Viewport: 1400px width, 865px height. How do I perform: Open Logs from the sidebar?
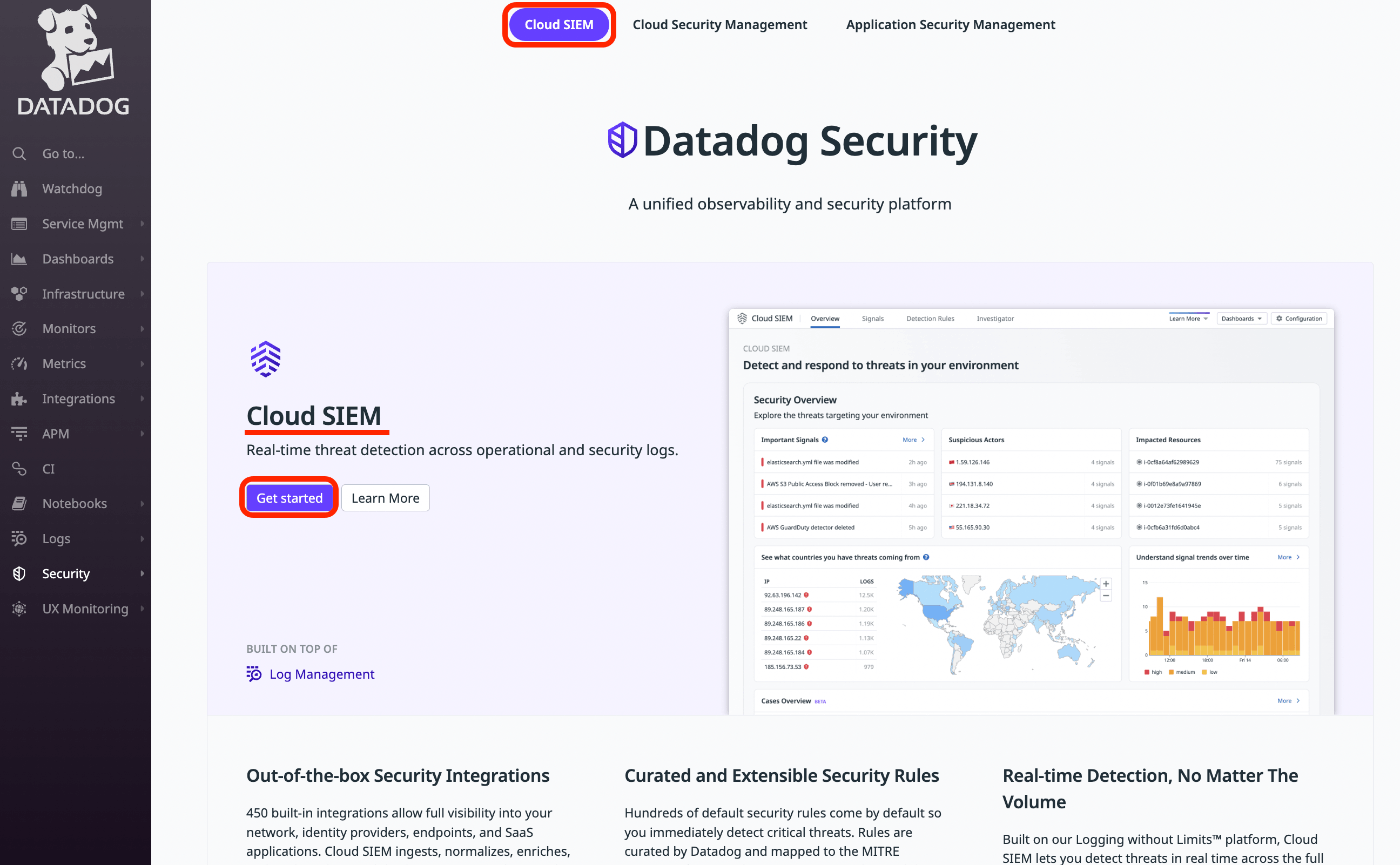(56, 539)
